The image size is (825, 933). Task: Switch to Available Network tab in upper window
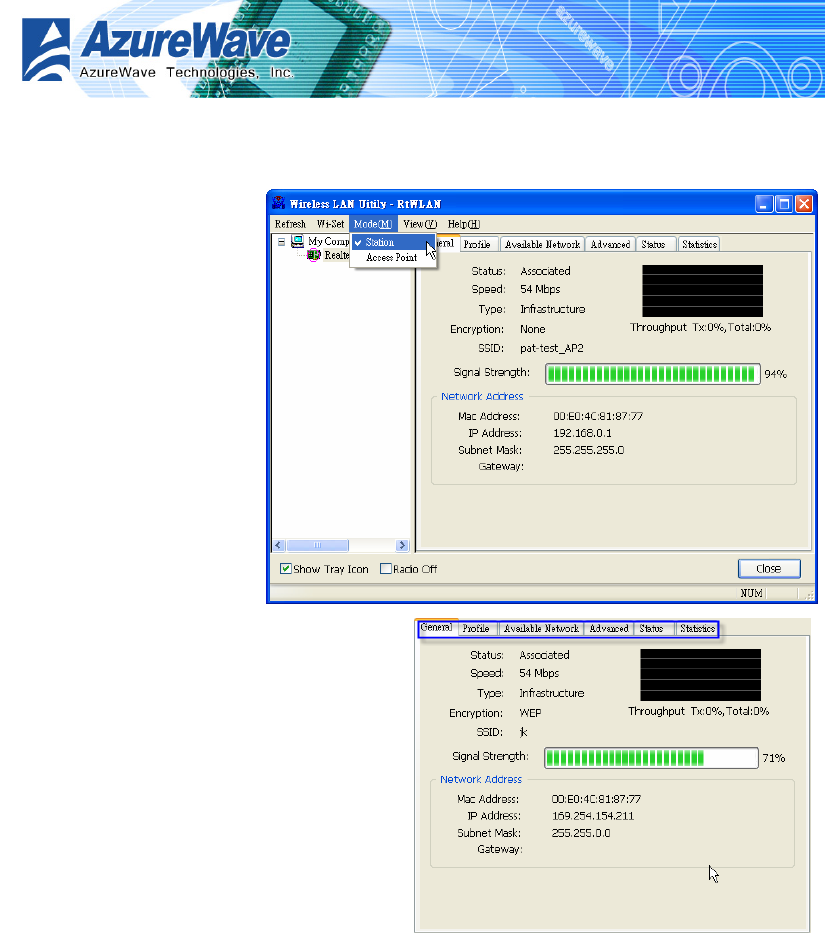[x=542, y=244]
